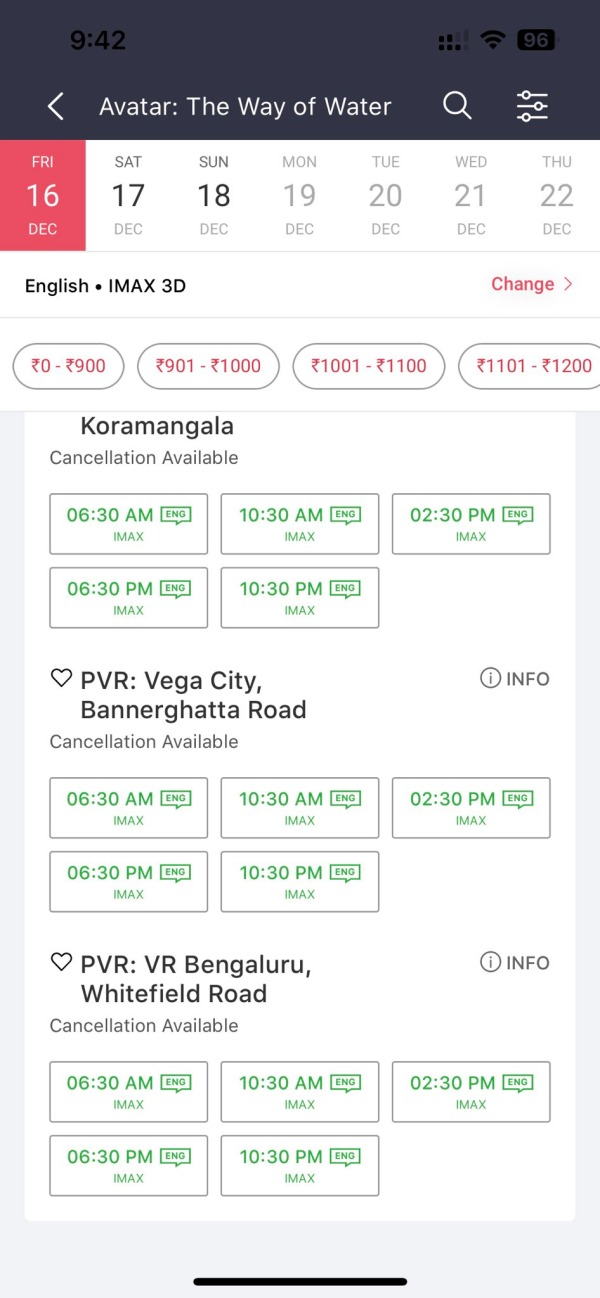The height and width of the screenshot is (1298, 600).
Task: Book 06:30 AM show at Koramangala
Action: coord(129,523)
